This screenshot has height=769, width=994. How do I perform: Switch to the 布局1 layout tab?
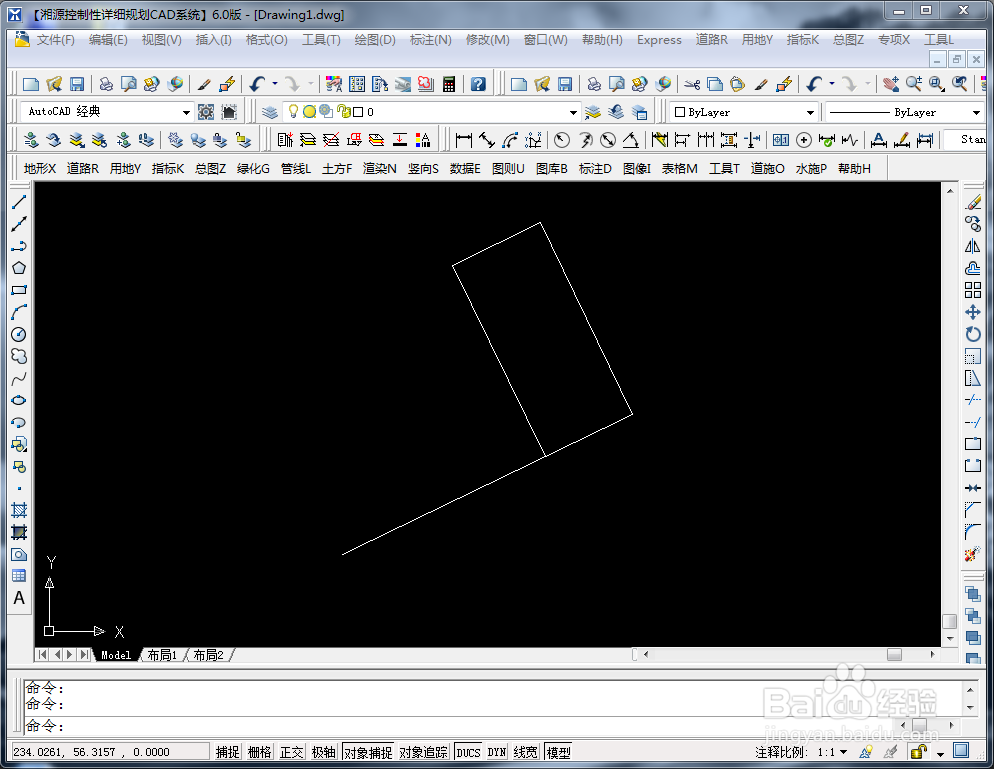(162, 655)
